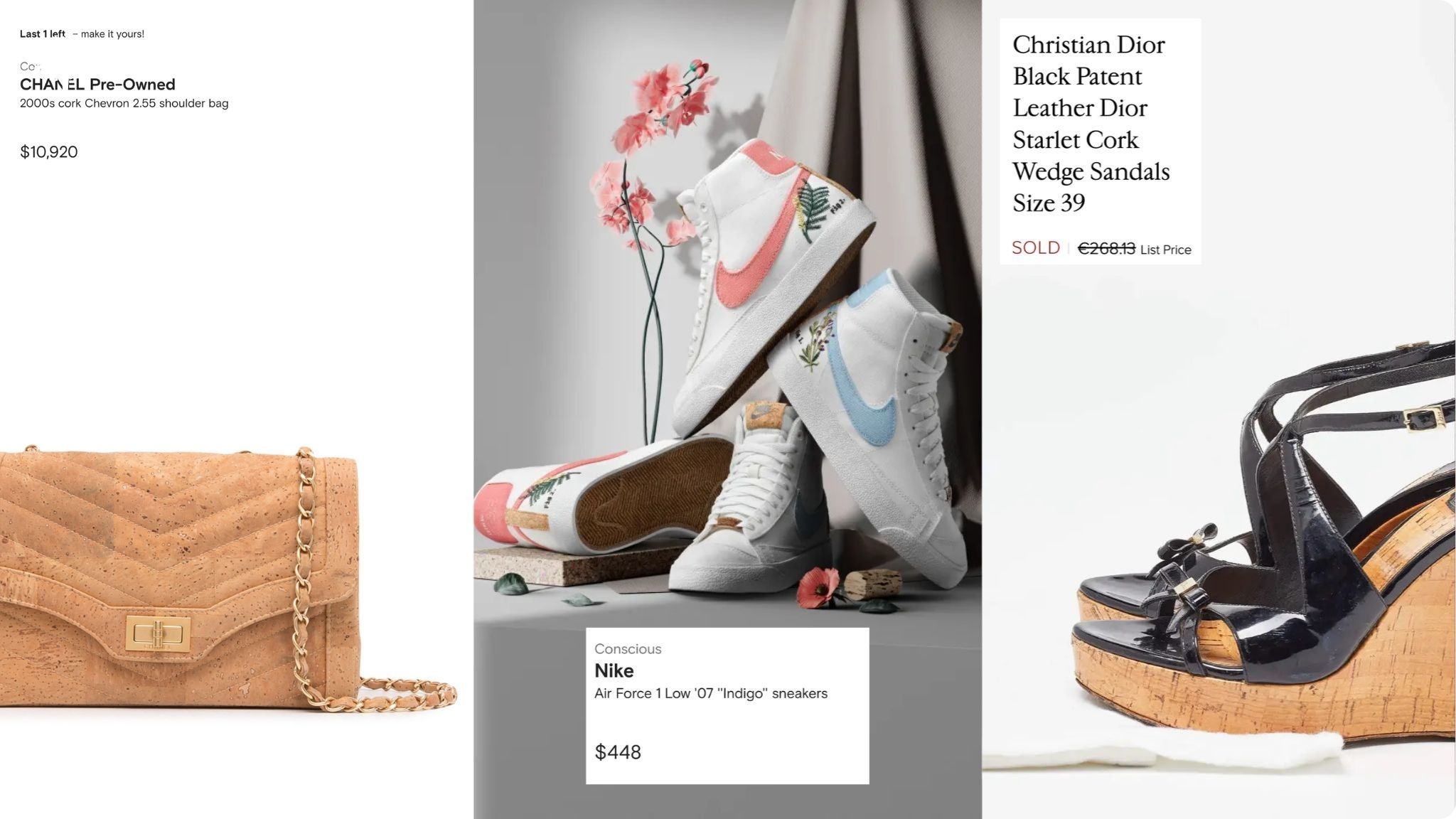Open the black patent wedge sandals photo
The image size is (1456, 819).
click(x=1219, y=540)
